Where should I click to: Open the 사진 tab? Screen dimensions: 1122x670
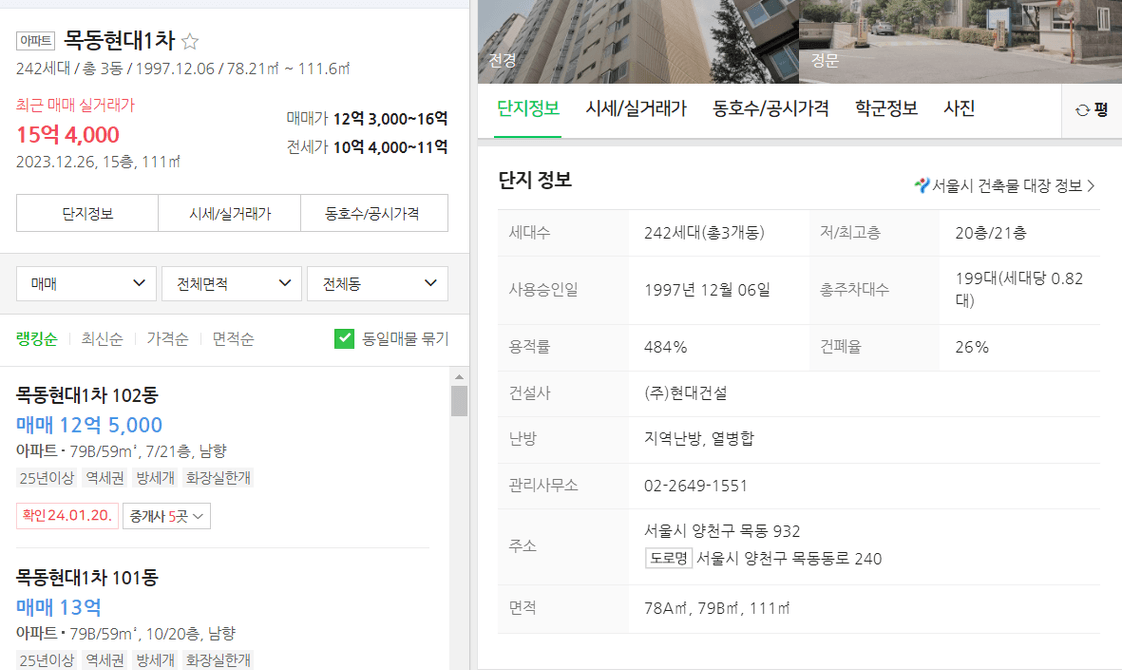point(959,109)
